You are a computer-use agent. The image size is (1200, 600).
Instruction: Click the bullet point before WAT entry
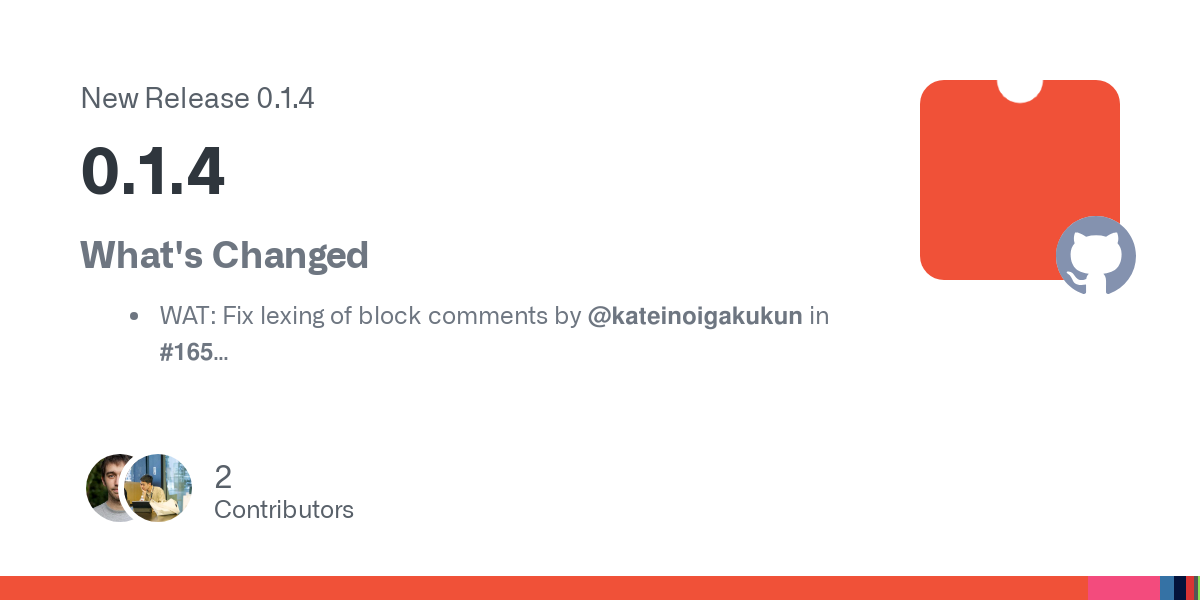click(x=134, y=317)
